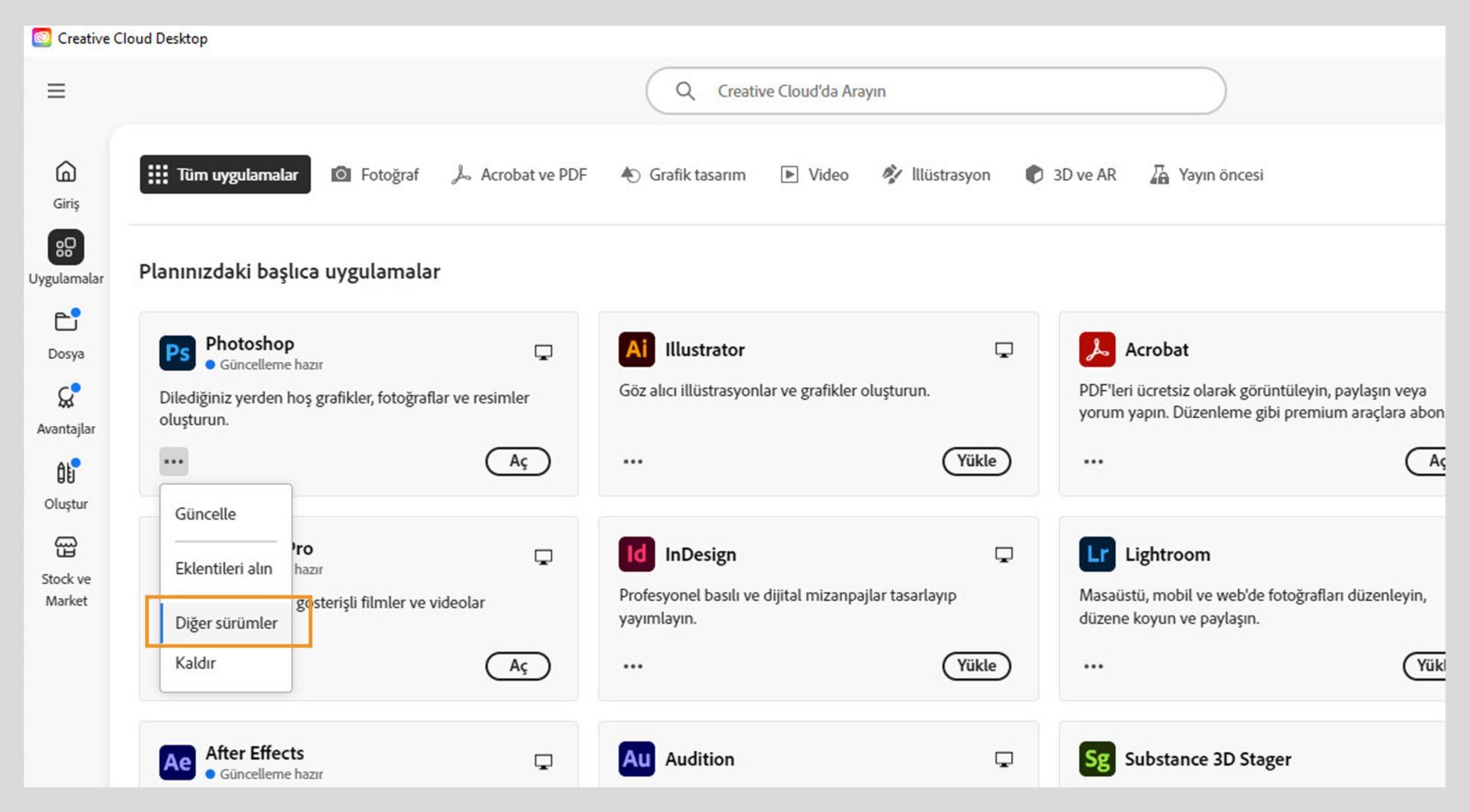Click the Illustrator app icon
1470x812 pixels.
tap(636, 350)
